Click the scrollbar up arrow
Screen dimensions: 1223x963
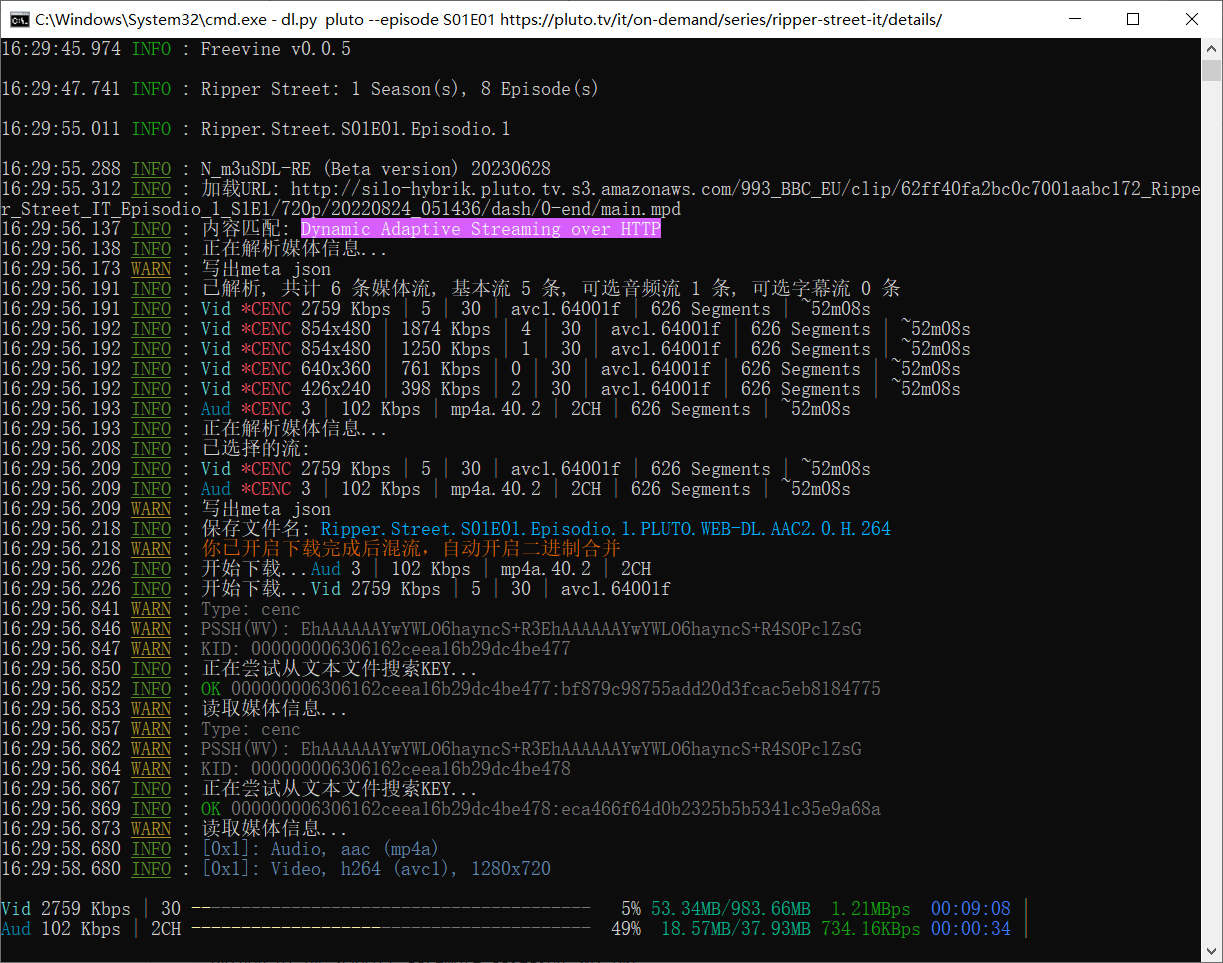pos(1211,48)
